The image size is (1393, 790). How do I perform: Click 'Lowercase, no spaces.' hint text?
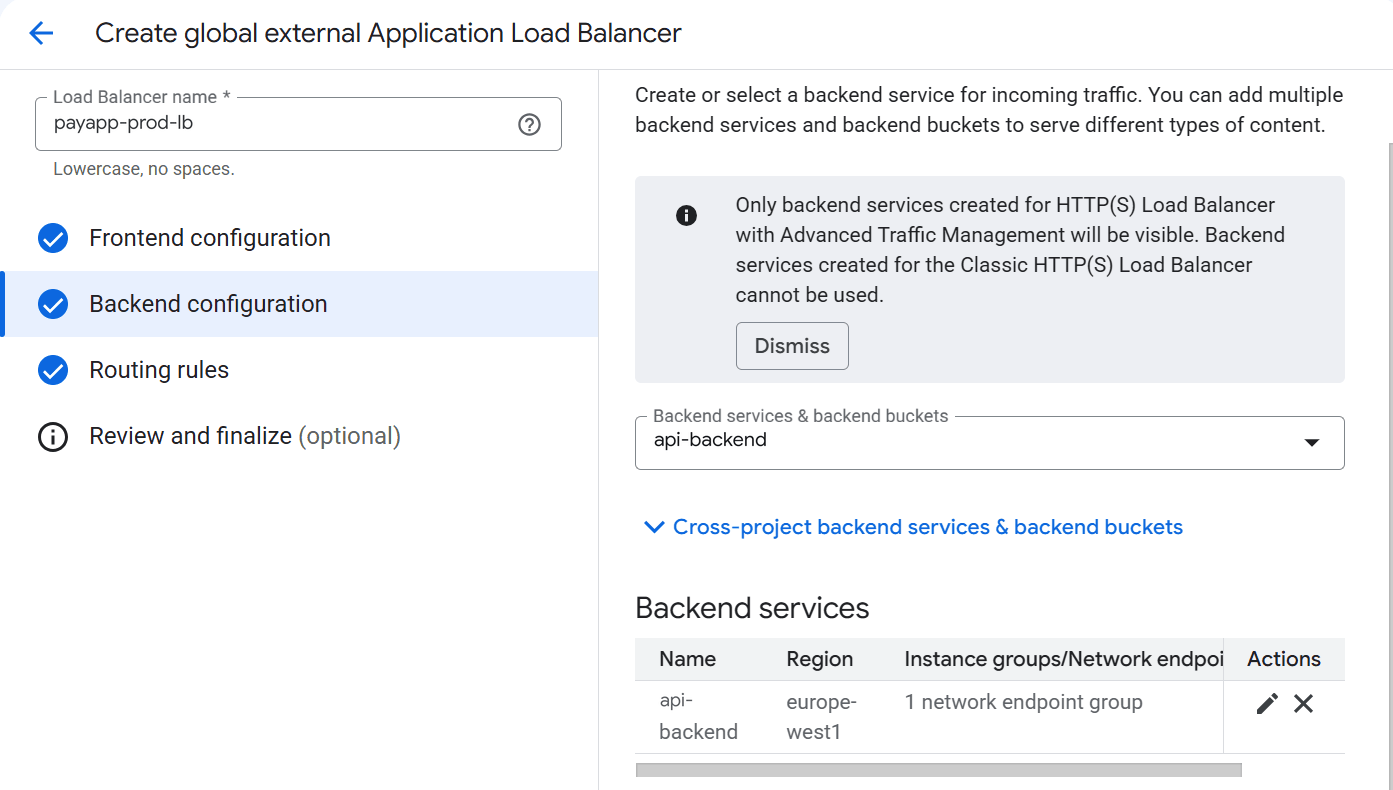[x=144, y=169]
